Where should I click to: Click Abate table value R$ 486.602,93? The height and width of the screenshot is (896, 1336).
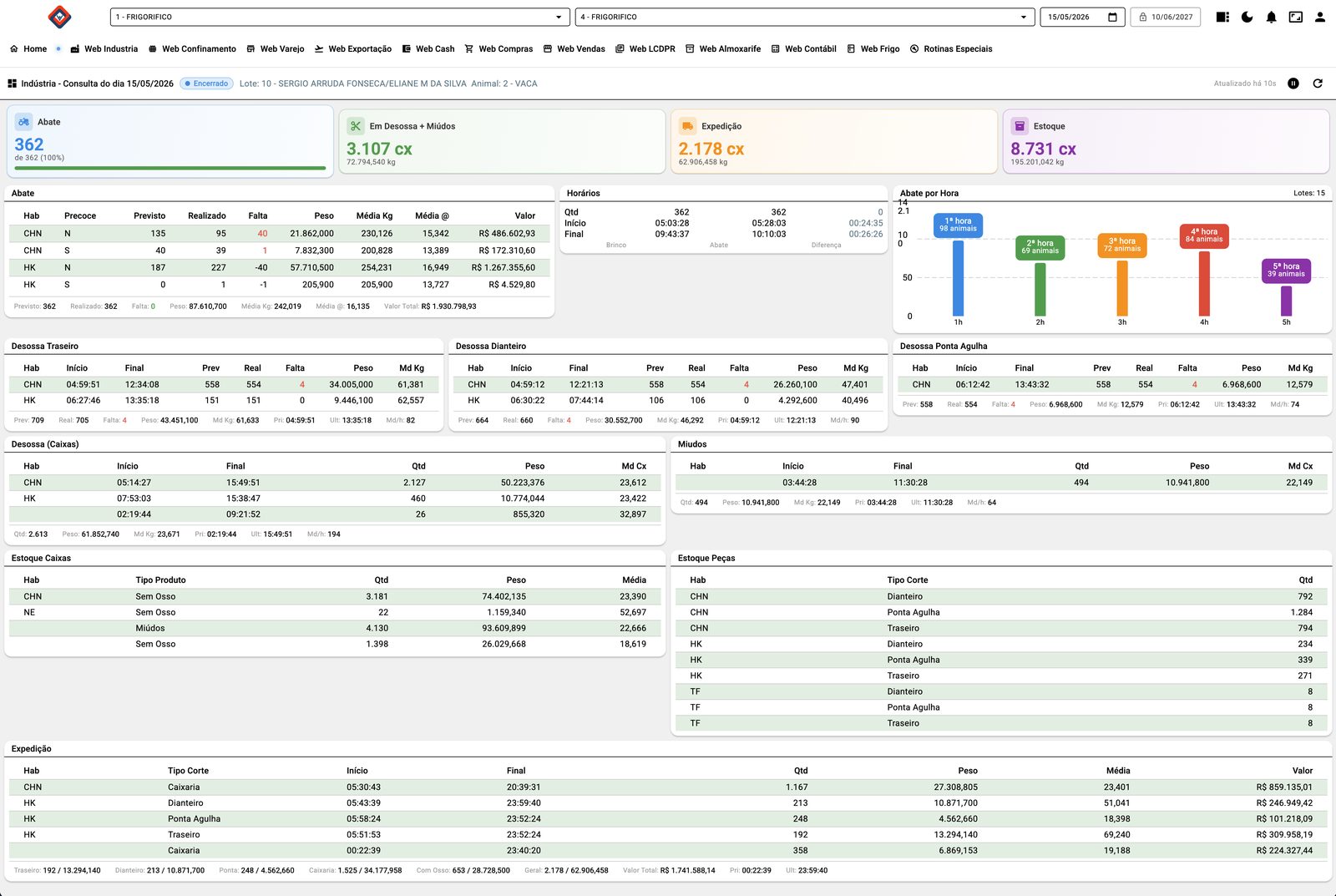(x=507, y=234)
